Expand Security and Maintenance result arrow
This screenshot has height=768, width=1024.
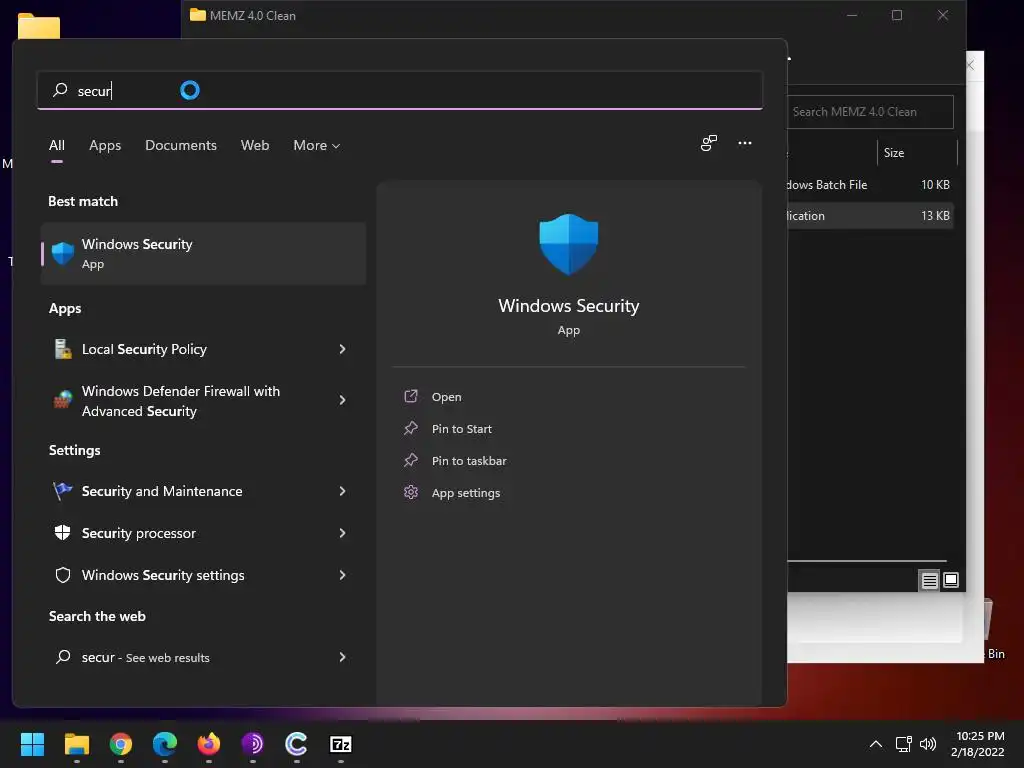click(x=342, y=491)
